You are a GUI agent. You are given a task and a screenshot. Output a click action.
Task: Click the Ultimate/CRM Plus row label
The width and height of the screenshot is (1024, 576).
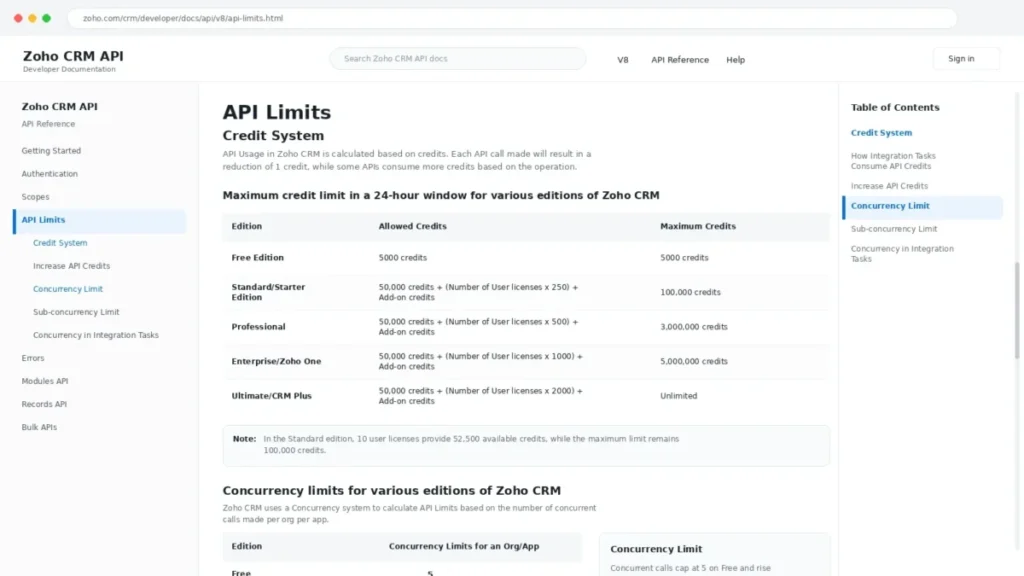tap(271, 396)
